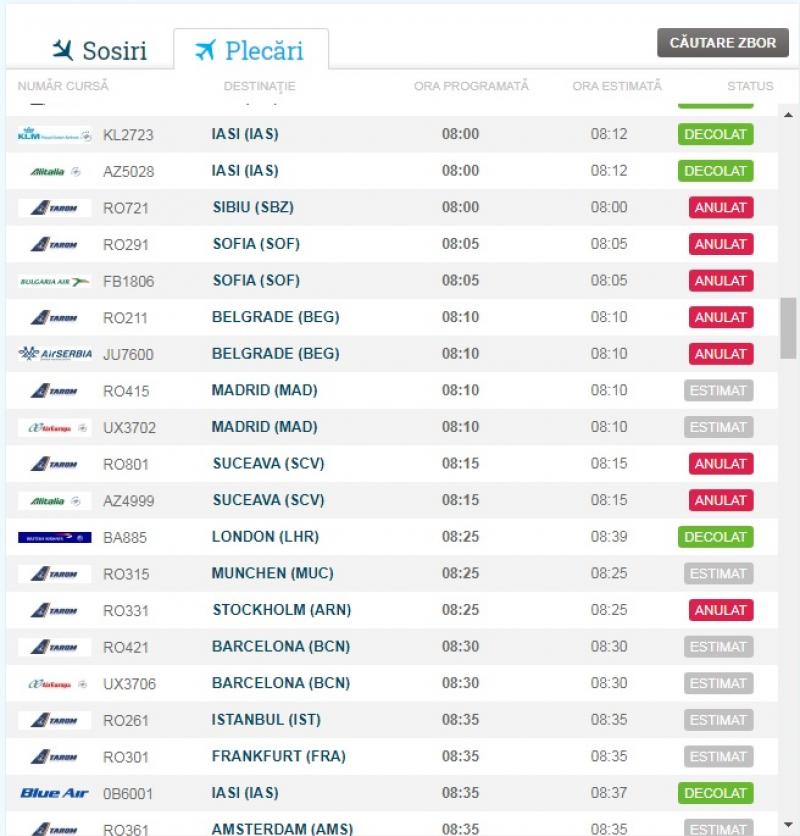The image size is (800, 836).
Task: Open the CĂUTARE ZBOR flight search
Action: click(x=722, y=43)
